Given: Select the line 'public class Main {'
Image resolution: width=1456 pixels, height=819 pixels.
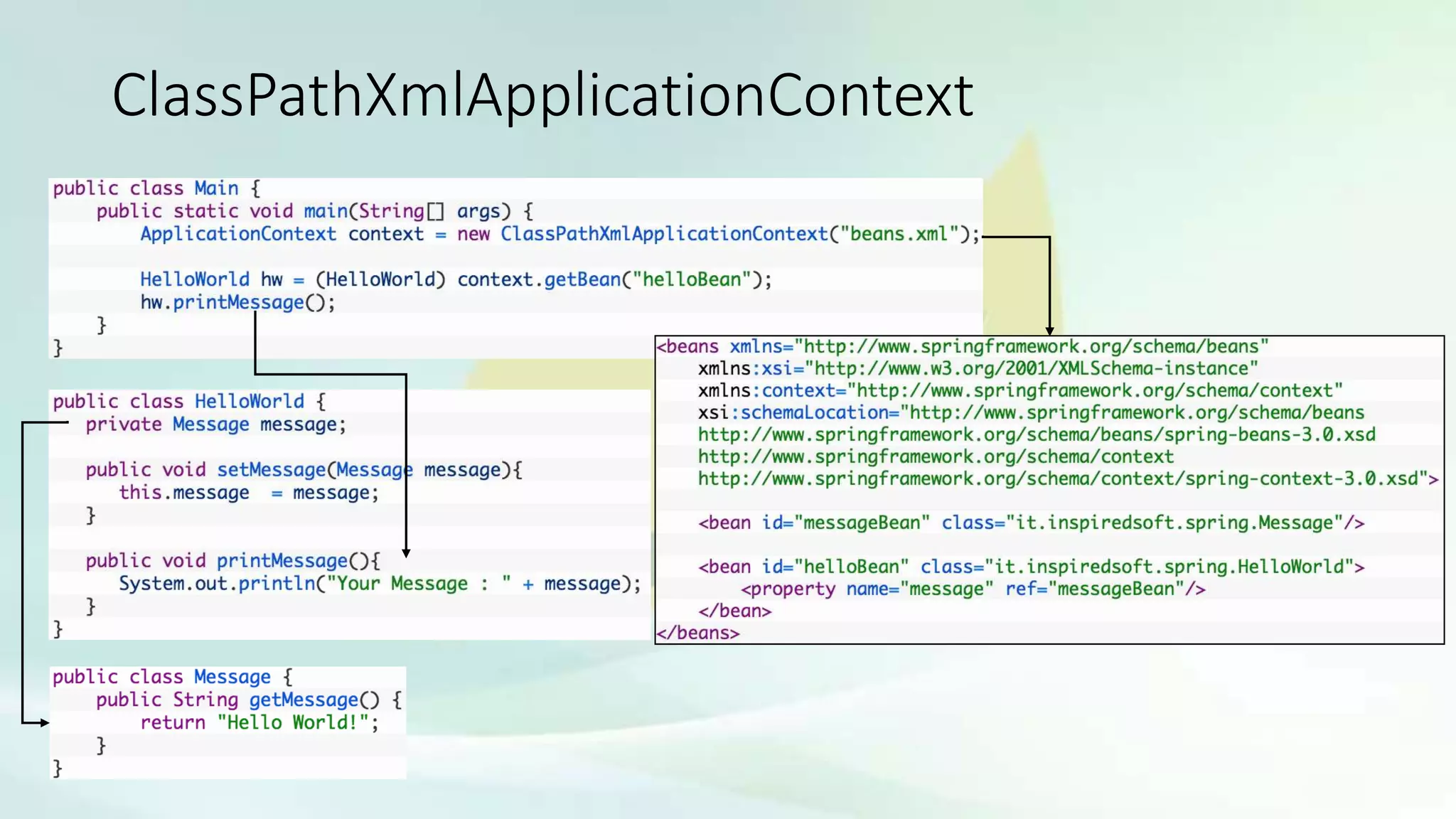Looking at the screenshot, I should (x=157, y=188).
